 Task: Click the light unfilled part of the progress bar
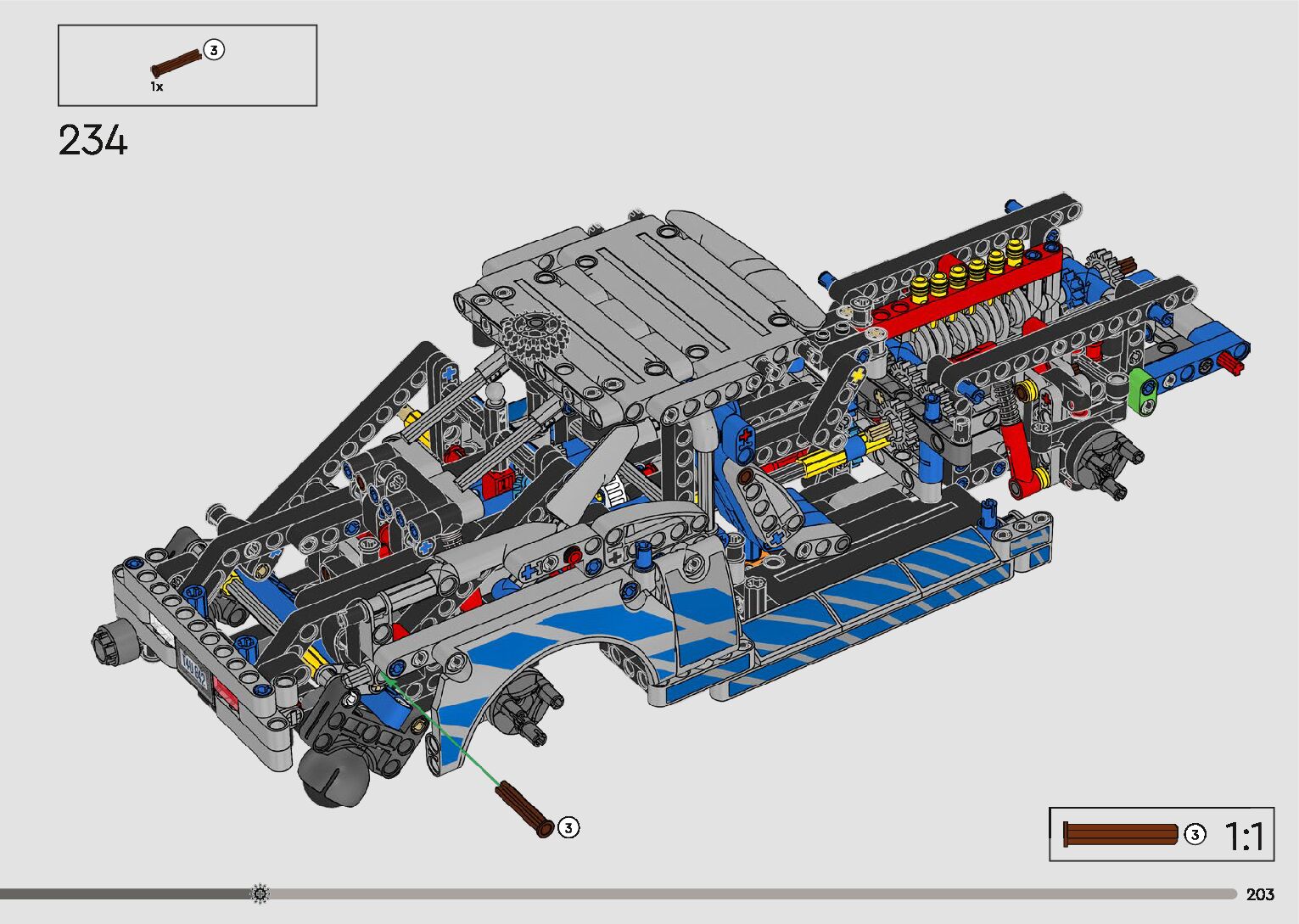click(747, 893)
